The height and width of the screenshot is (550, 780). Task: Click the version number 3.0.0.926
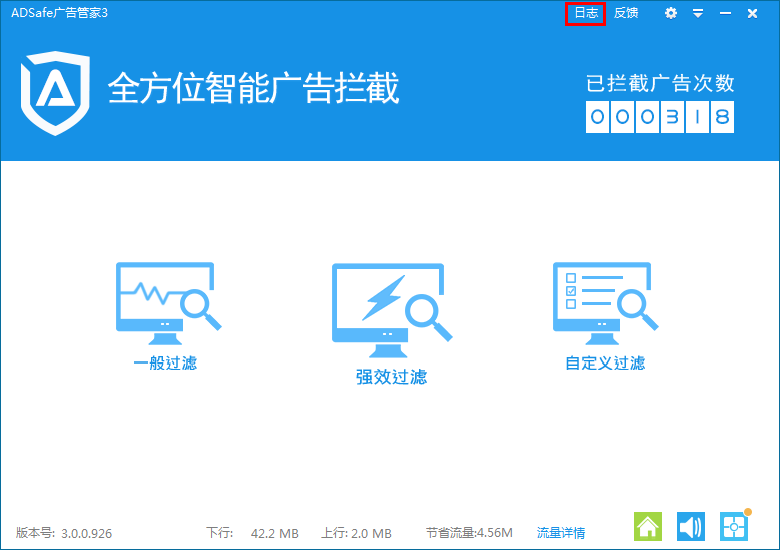click(87, 534)
